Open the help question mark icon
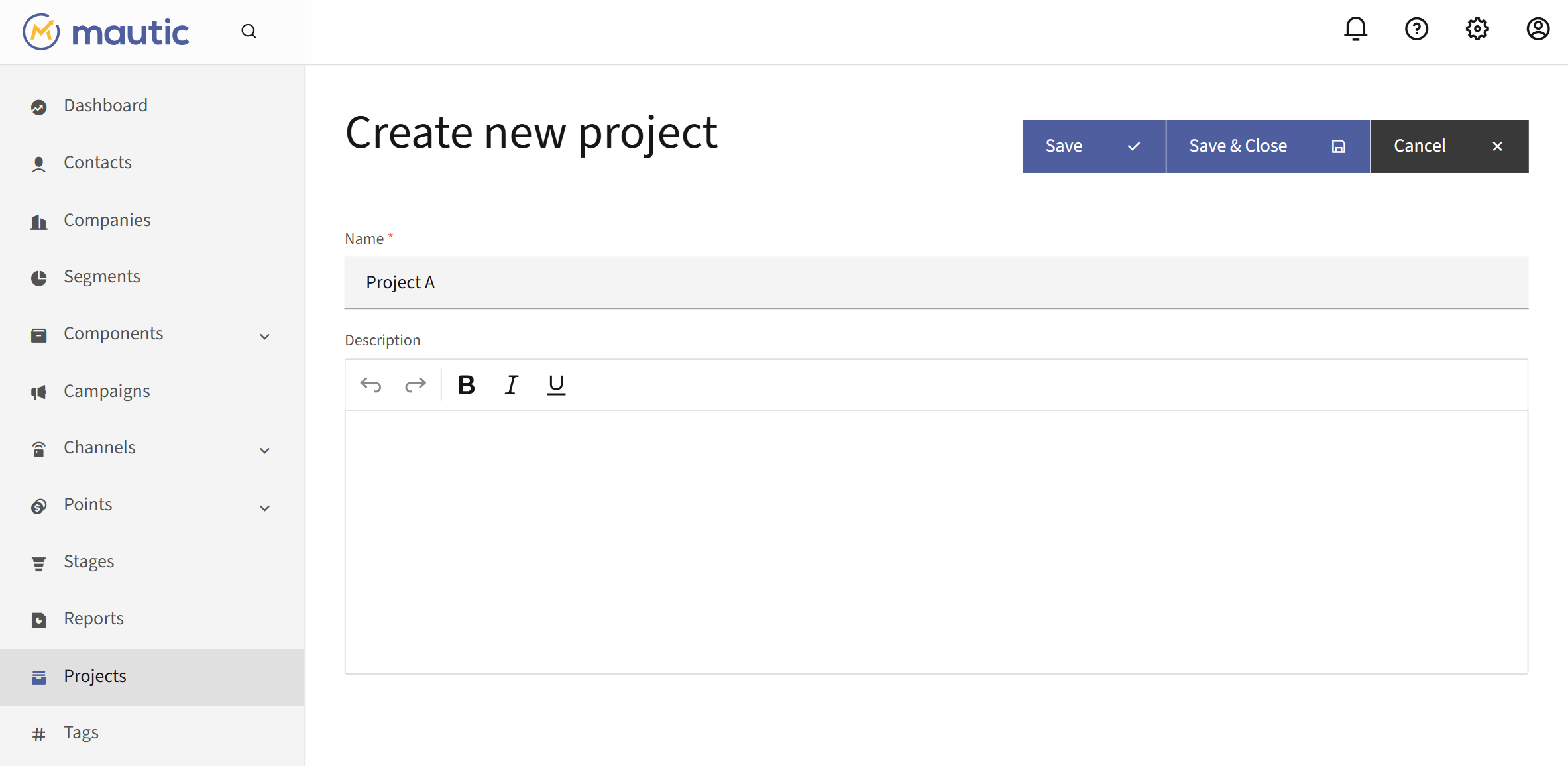 coord(1416,29)
